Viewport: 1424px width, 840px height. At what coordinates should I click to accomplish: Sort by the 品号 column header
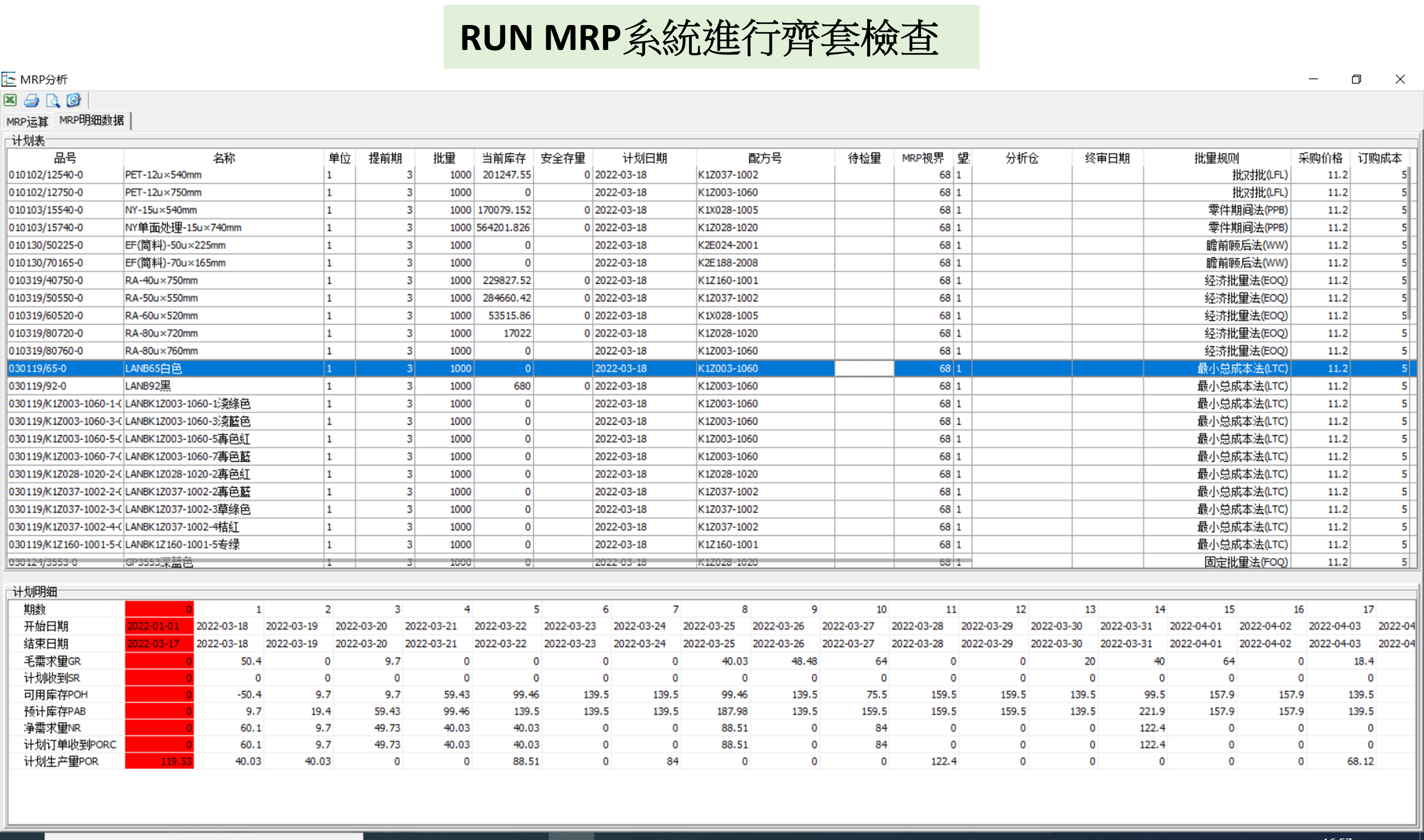(x=65, y=158)
